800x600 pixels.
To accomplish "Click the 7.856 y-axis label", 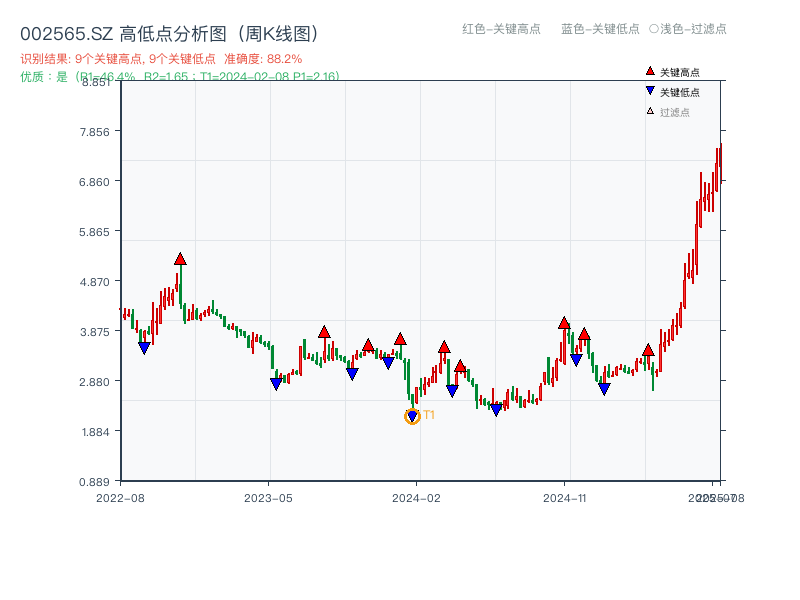I will click(94, 132).
